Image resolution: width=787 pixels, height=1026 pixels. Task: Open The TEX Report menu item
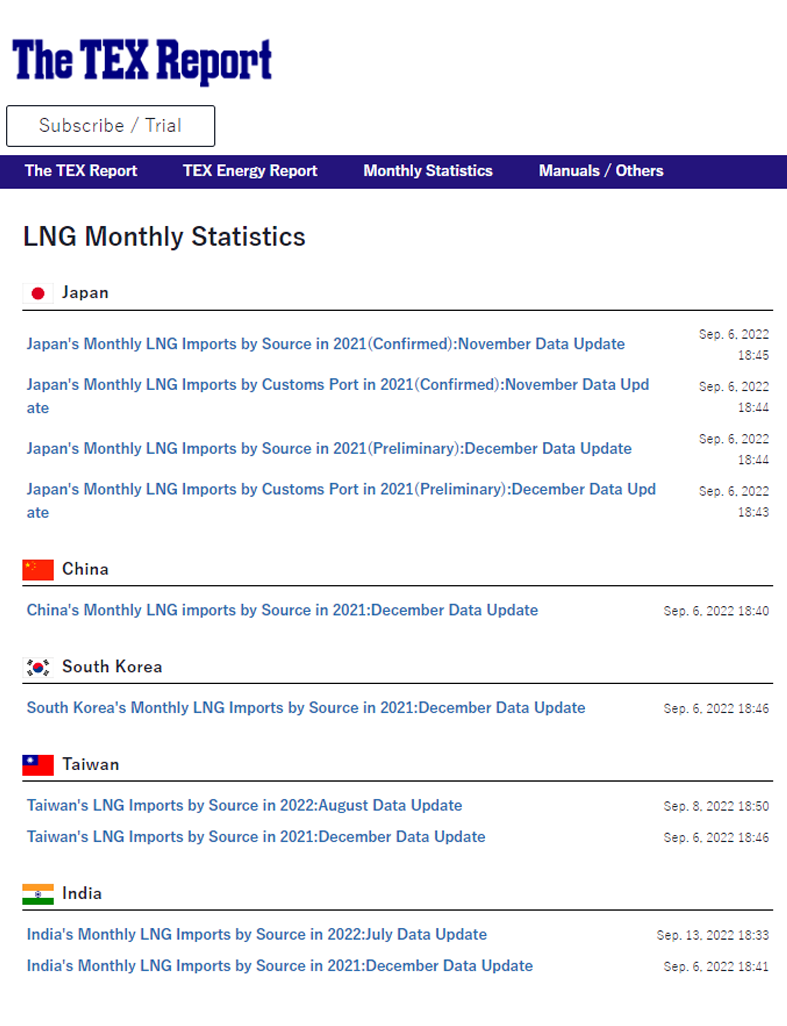[81, 171]
